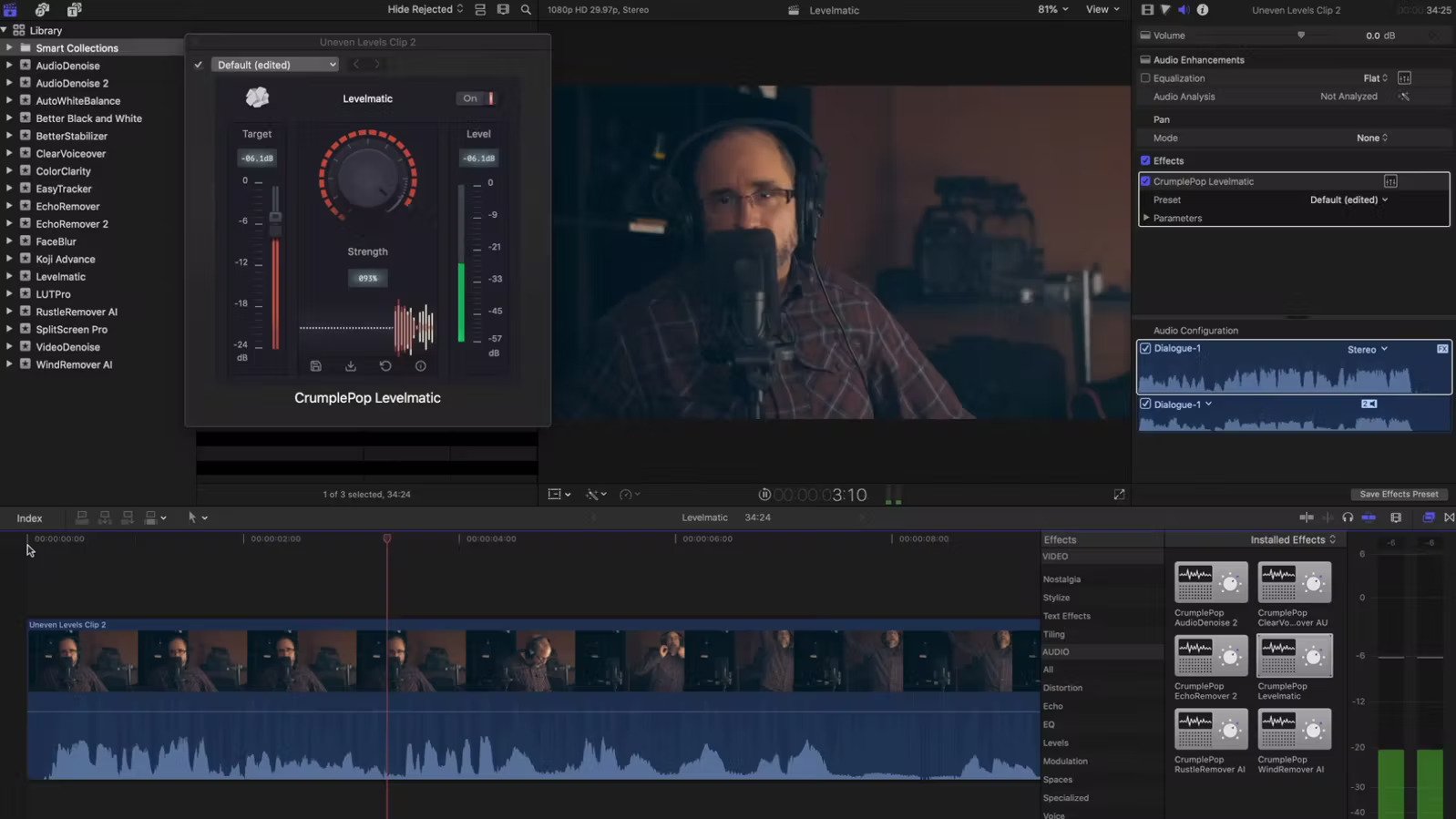Select the Nostalgia effects category
This screenshot has width=1456, height=819.
[x=1061, y=579]
